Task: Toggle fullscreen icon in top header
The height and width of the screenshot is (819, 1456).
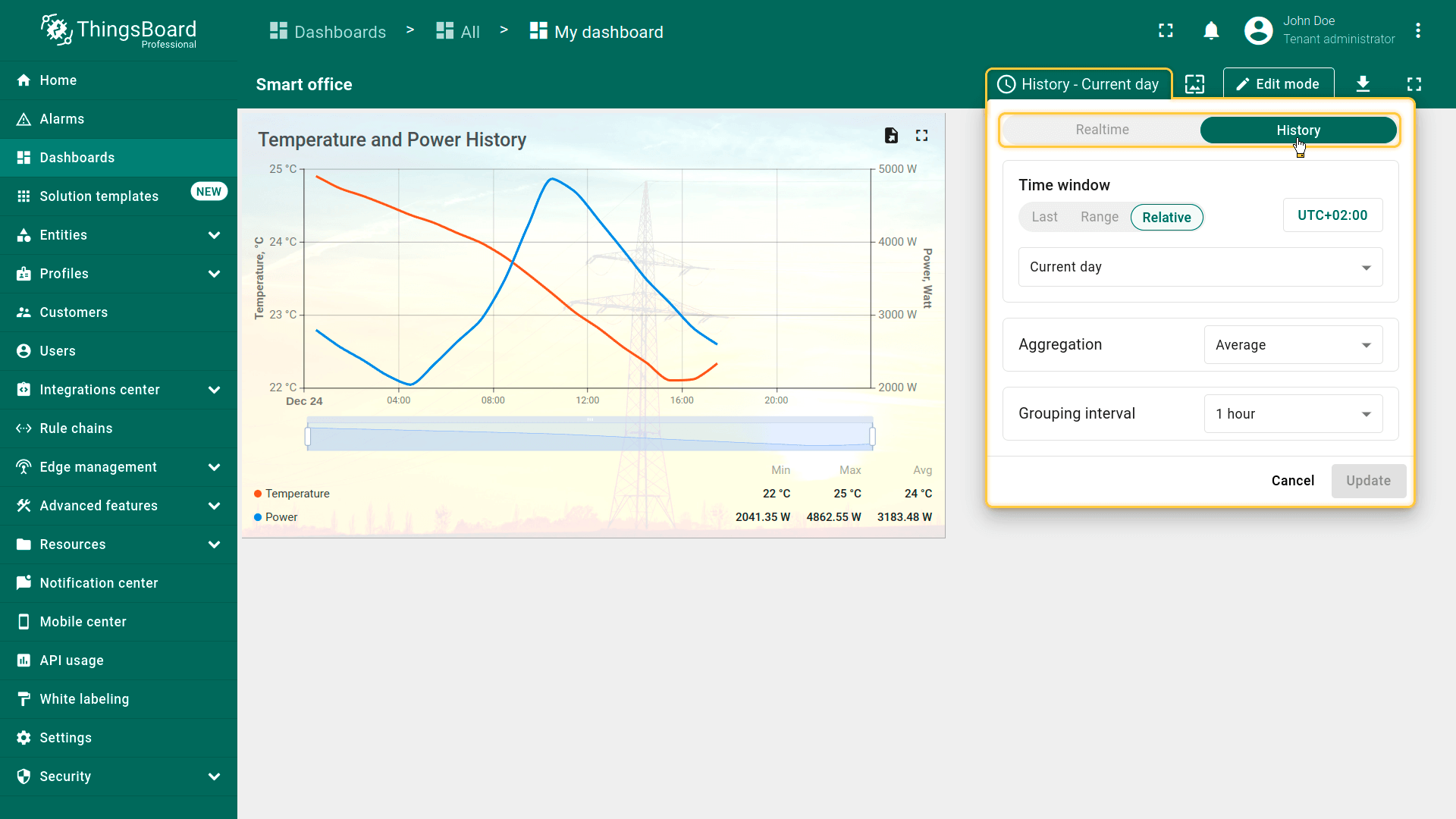Action: [x=1166, y=31]
